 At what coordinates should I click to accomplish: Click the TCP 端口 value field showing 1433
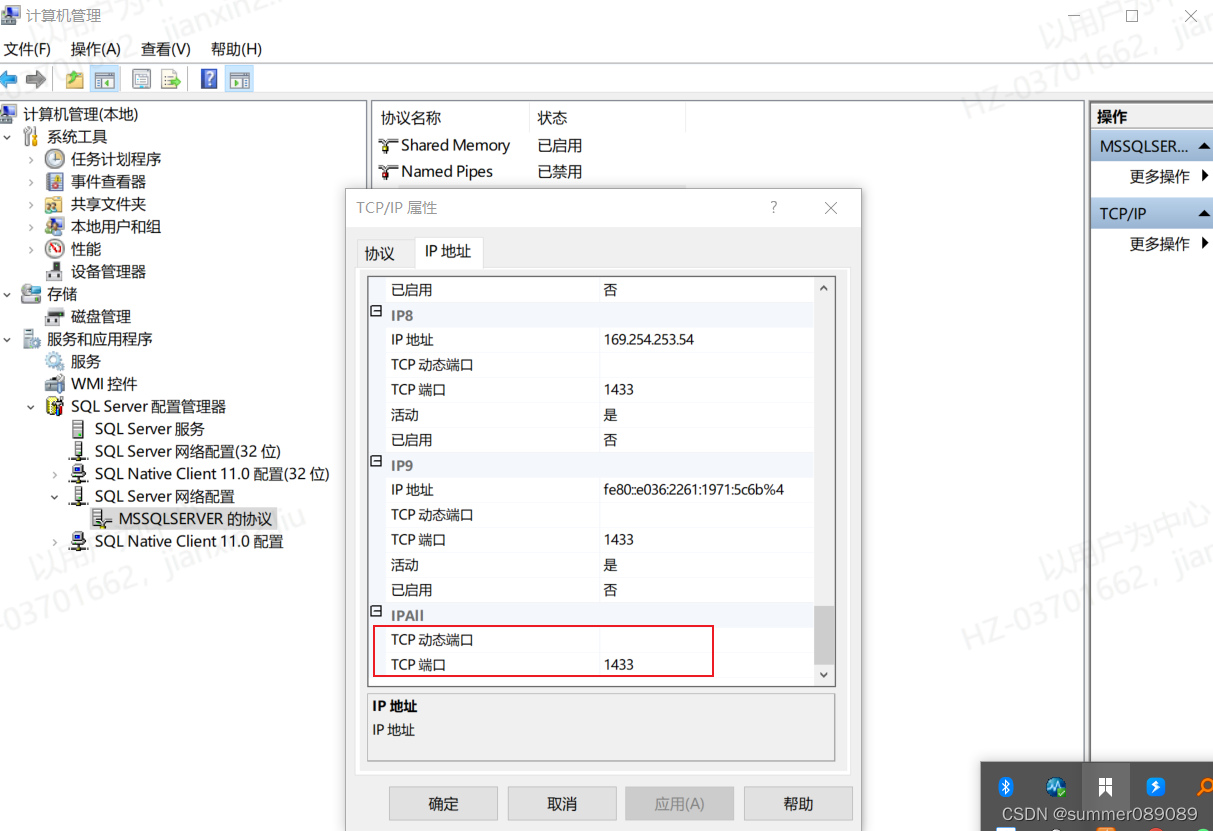click(660, 664)
